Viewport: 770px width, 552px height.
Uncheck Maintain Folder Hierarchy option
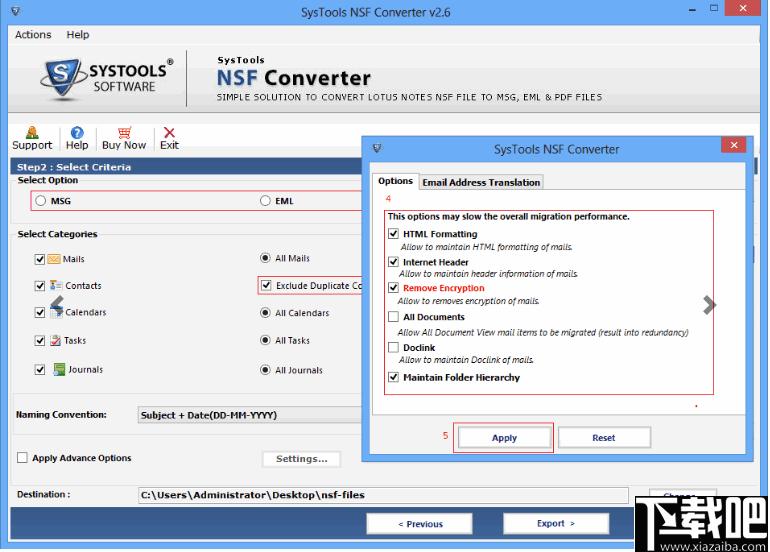point(393,377)
